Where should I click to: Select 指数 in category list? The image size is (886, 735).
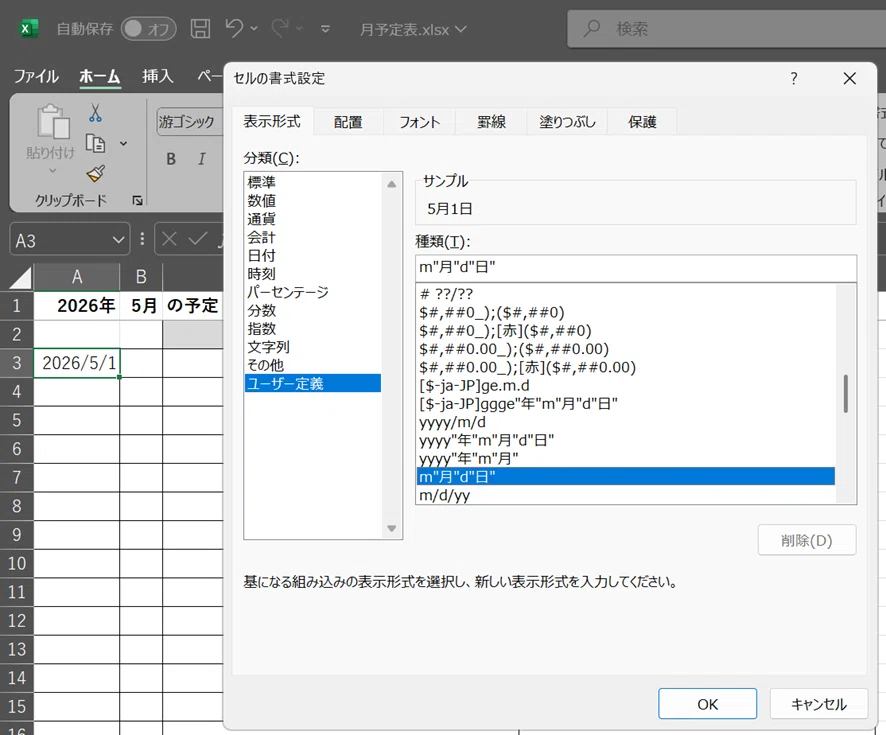click(313, 329)
